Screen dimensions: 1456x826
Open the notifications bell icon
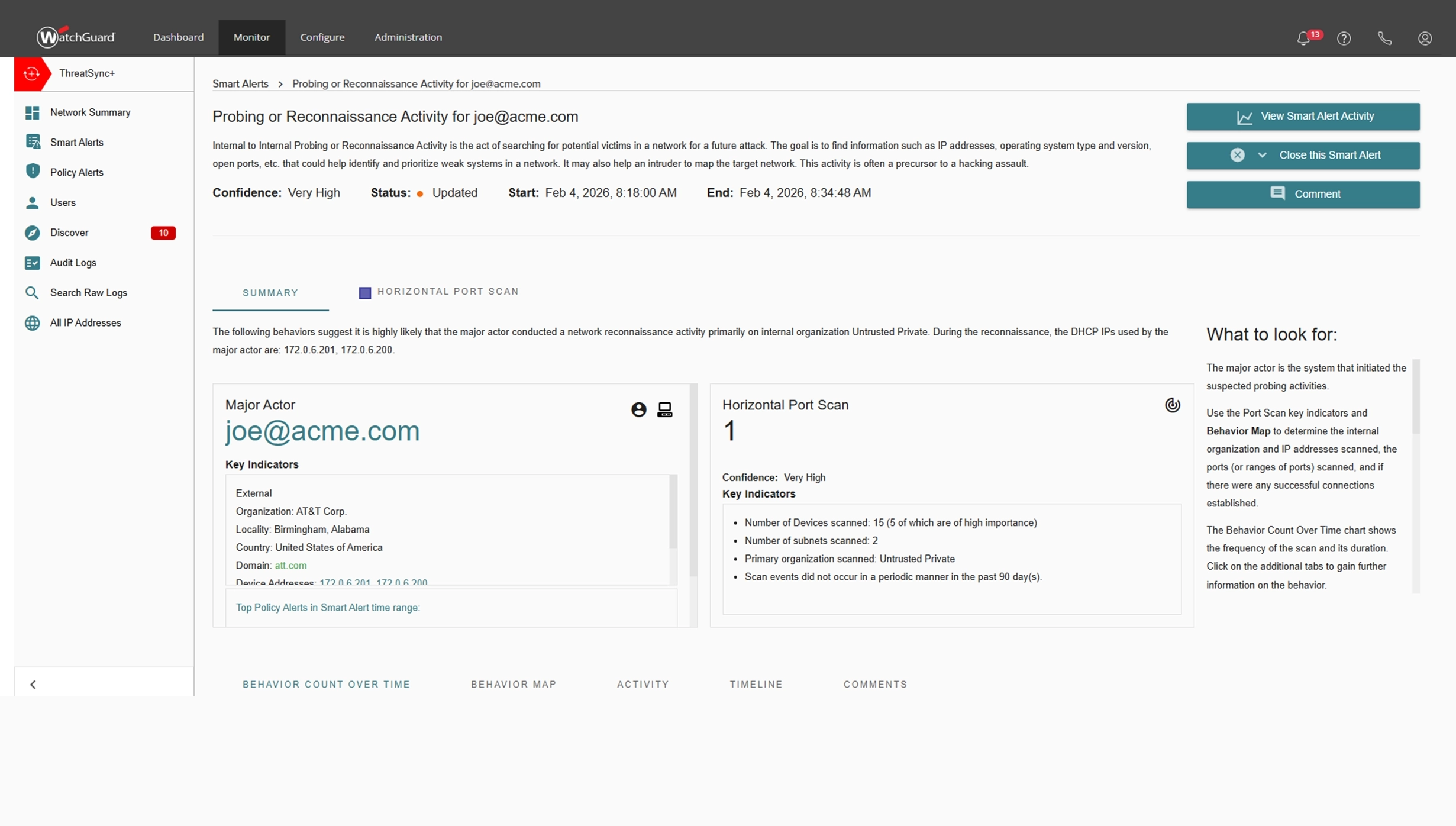(1303, 38)
